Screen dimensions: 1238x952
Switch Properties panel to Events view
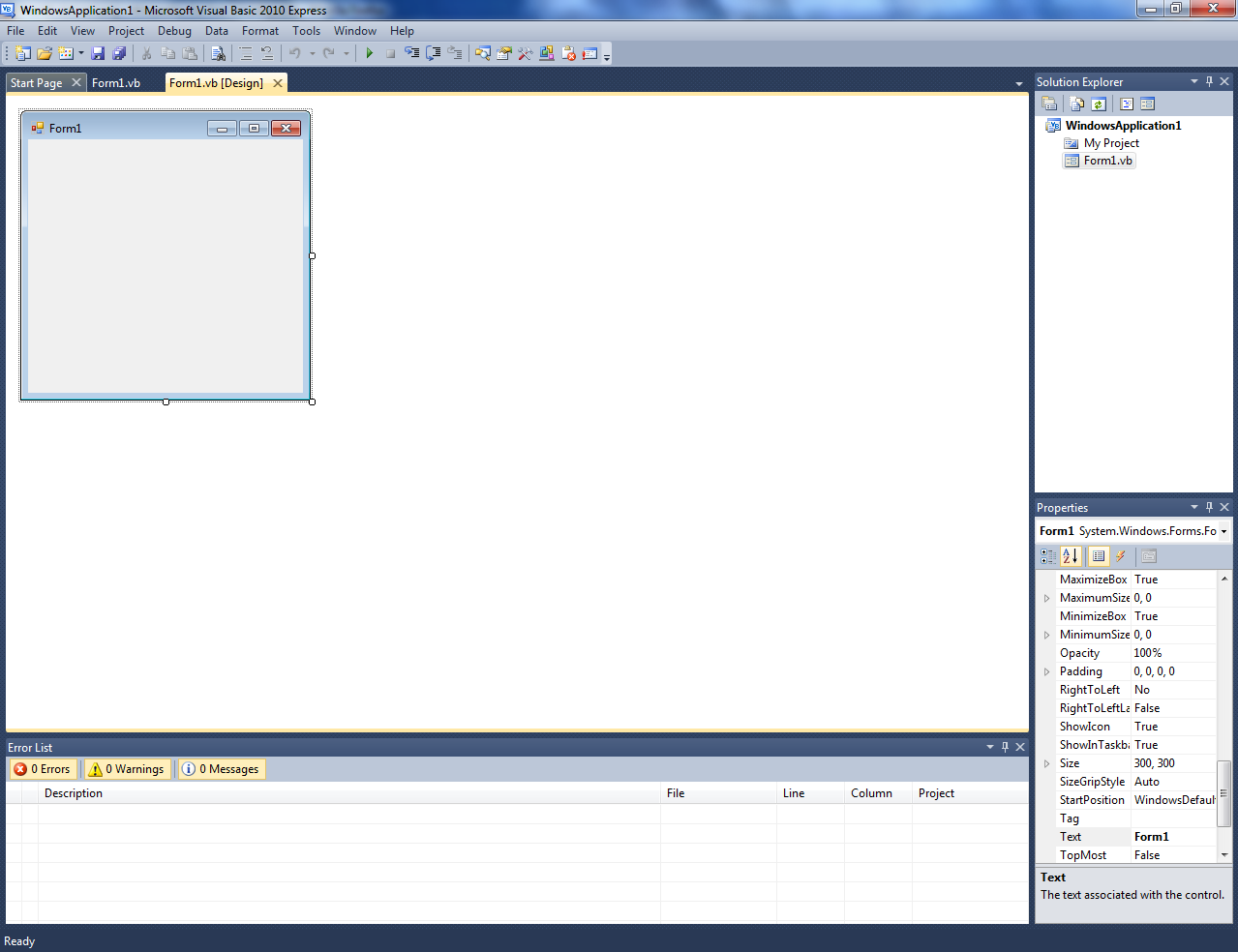tap(1120, 555)
